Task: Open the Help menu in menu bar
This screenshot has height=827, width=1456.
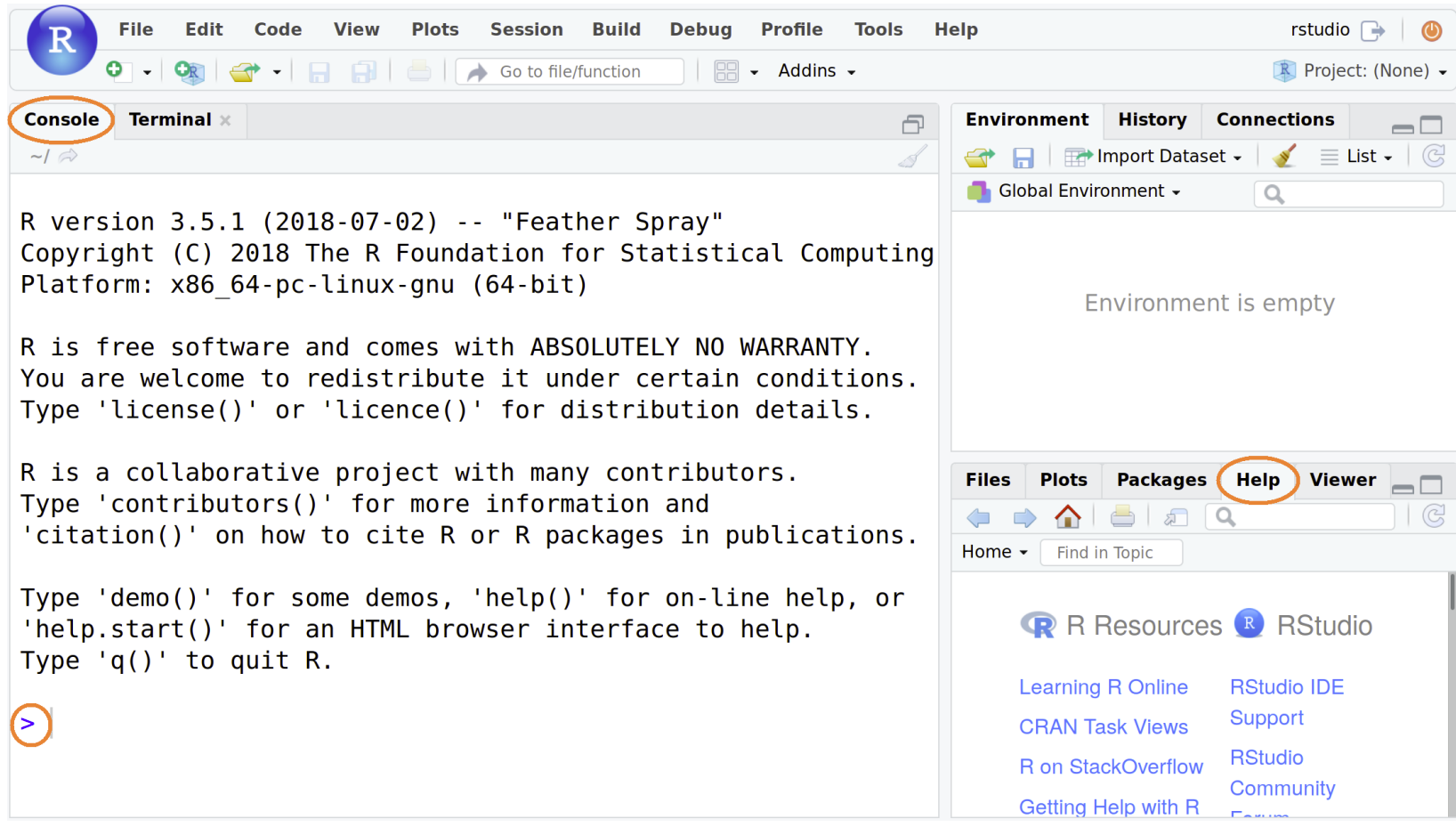Action: click(x=956, y=29)
